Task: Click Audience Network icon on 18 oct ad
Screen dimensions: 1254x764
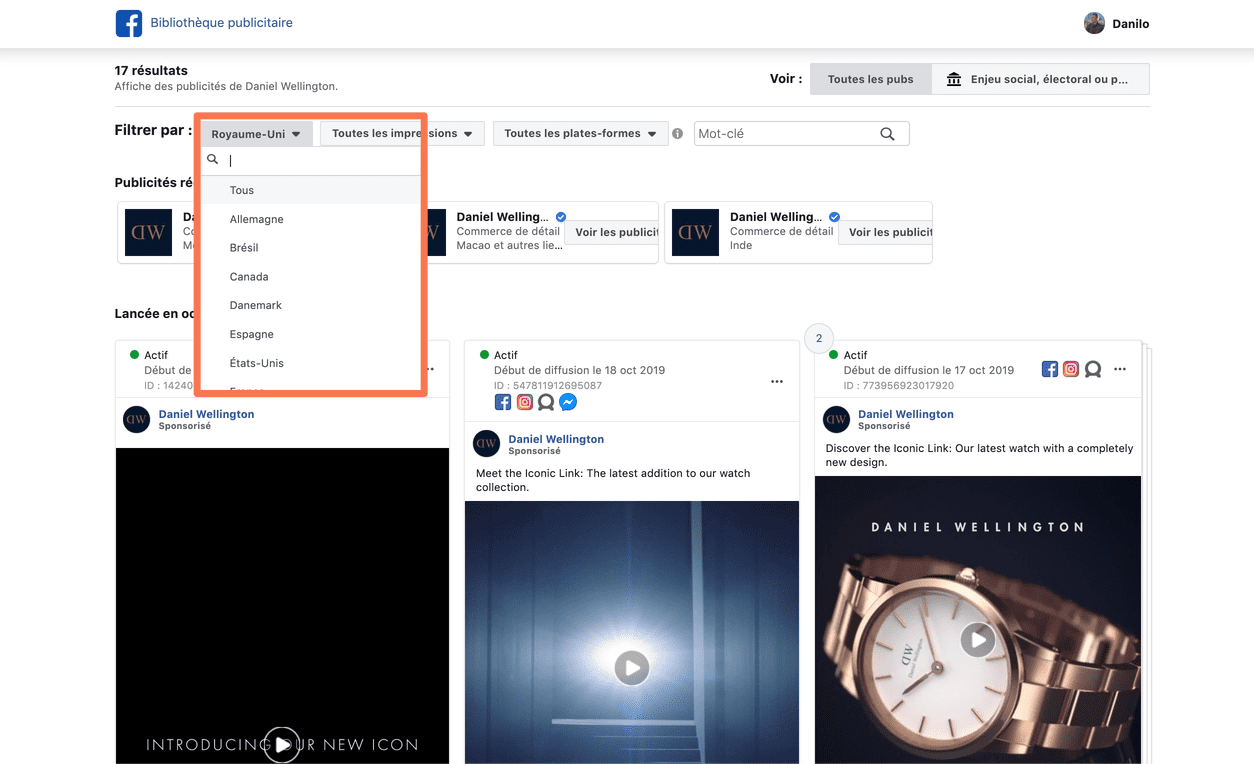Action: coord(546,402)
